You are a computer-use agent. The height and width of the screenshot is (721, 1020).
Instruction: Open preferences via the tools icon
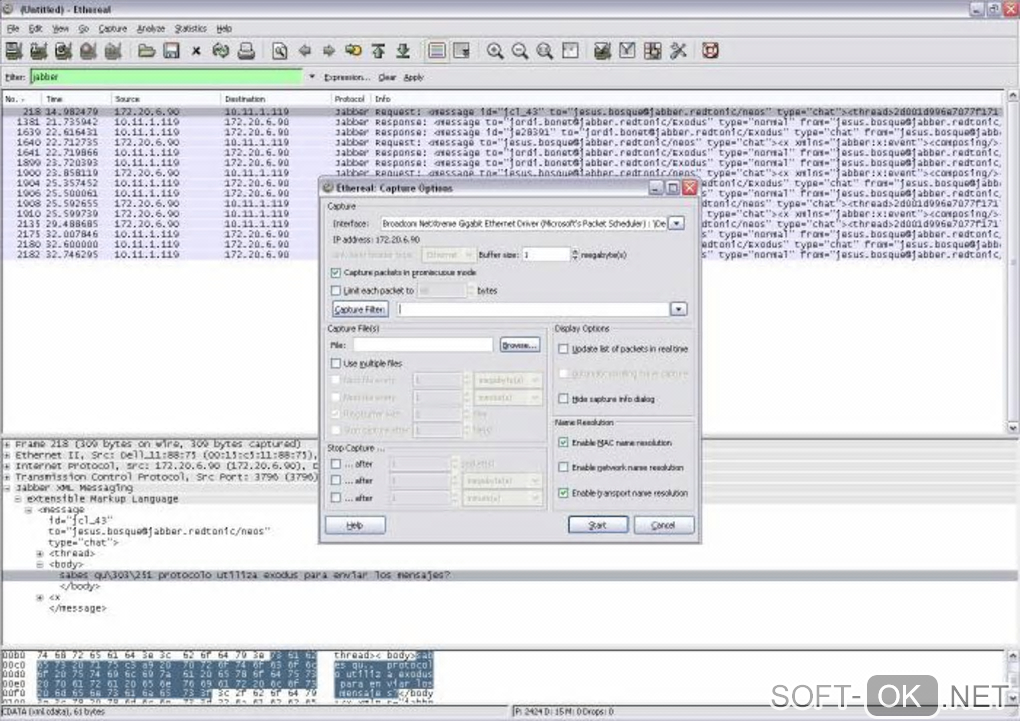point(678,51)
